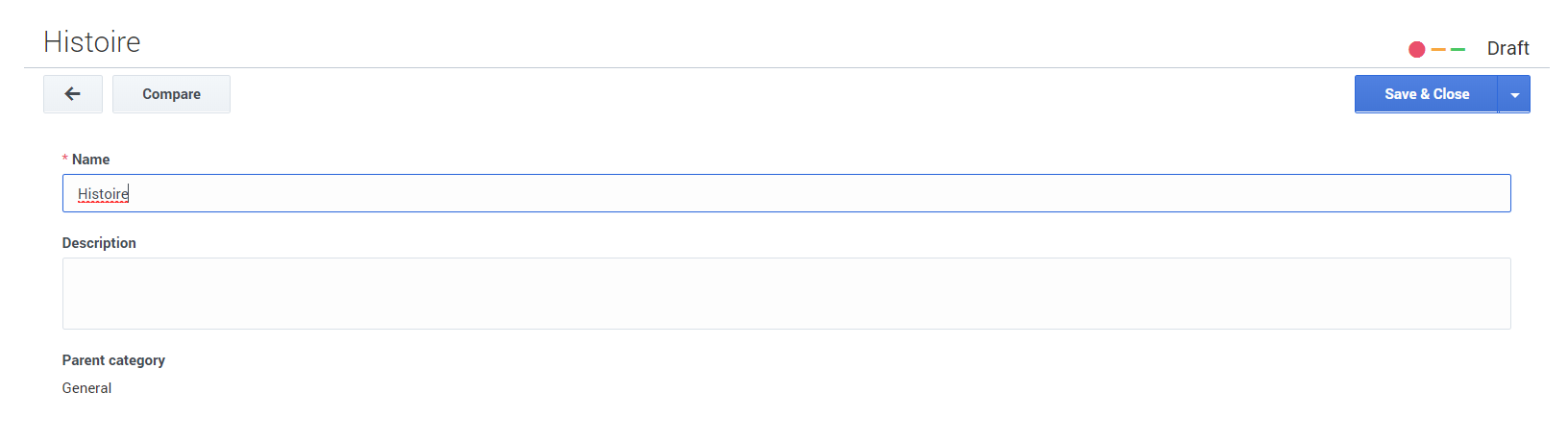The height and width of the screenshot is (443, 1568).
Task: Click the red required asterisk beside Name
Action: (65, 159)
